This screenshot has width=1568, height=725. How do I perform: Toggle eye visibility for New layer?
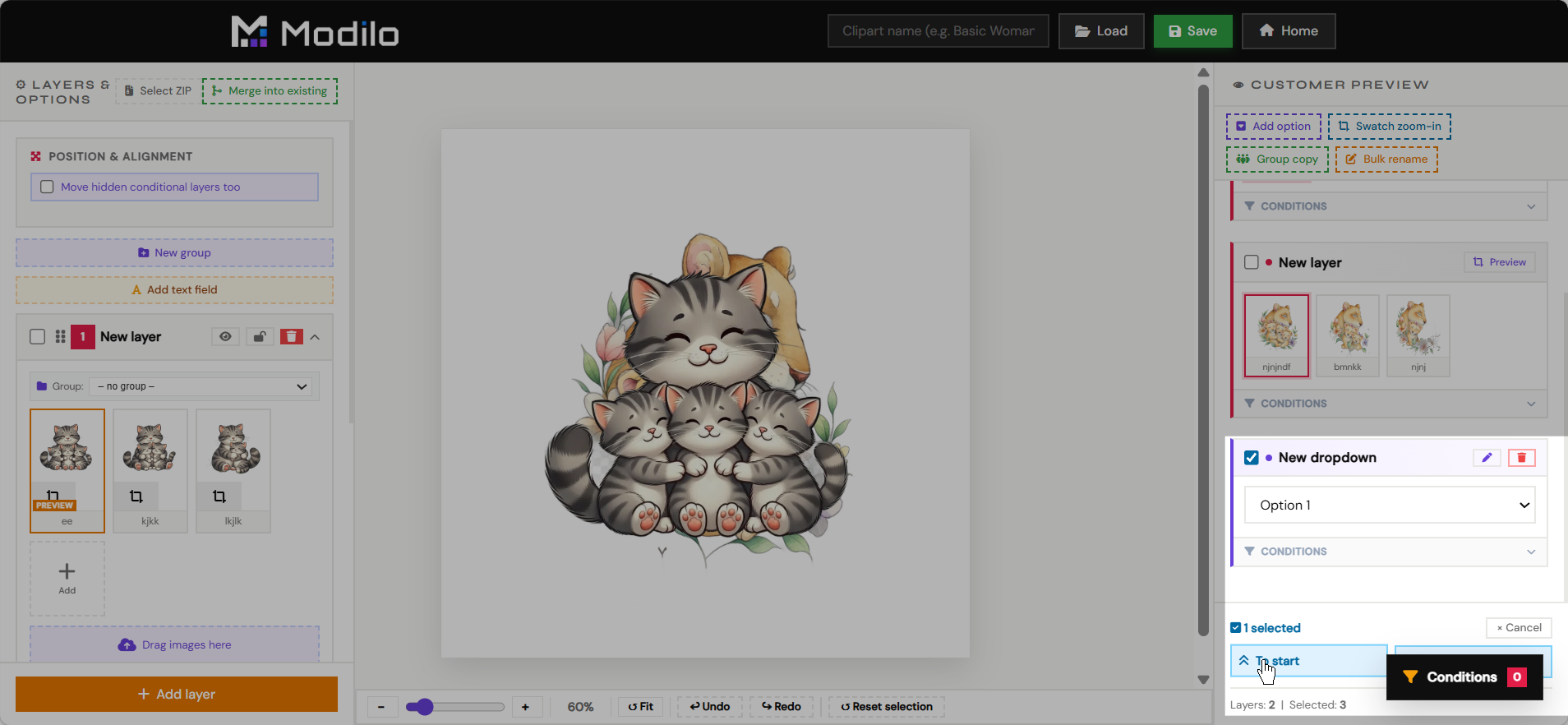(225, 336)
